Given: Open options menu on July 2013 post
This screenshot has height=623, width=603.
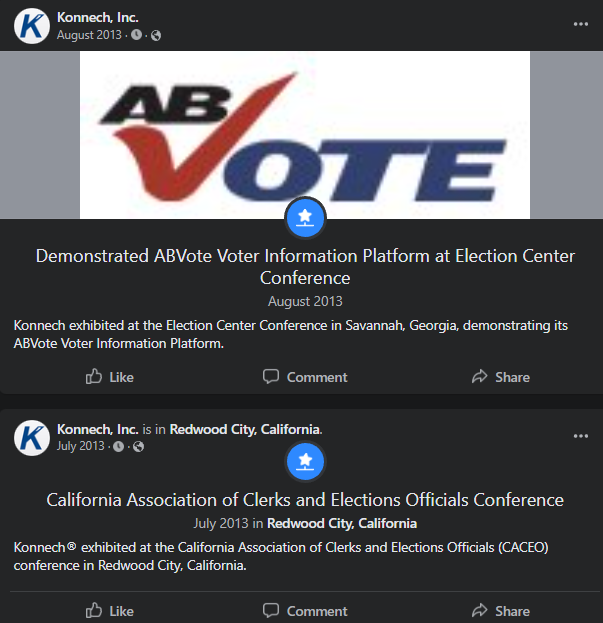Looking at the screenshot, I should coord(580,437).
